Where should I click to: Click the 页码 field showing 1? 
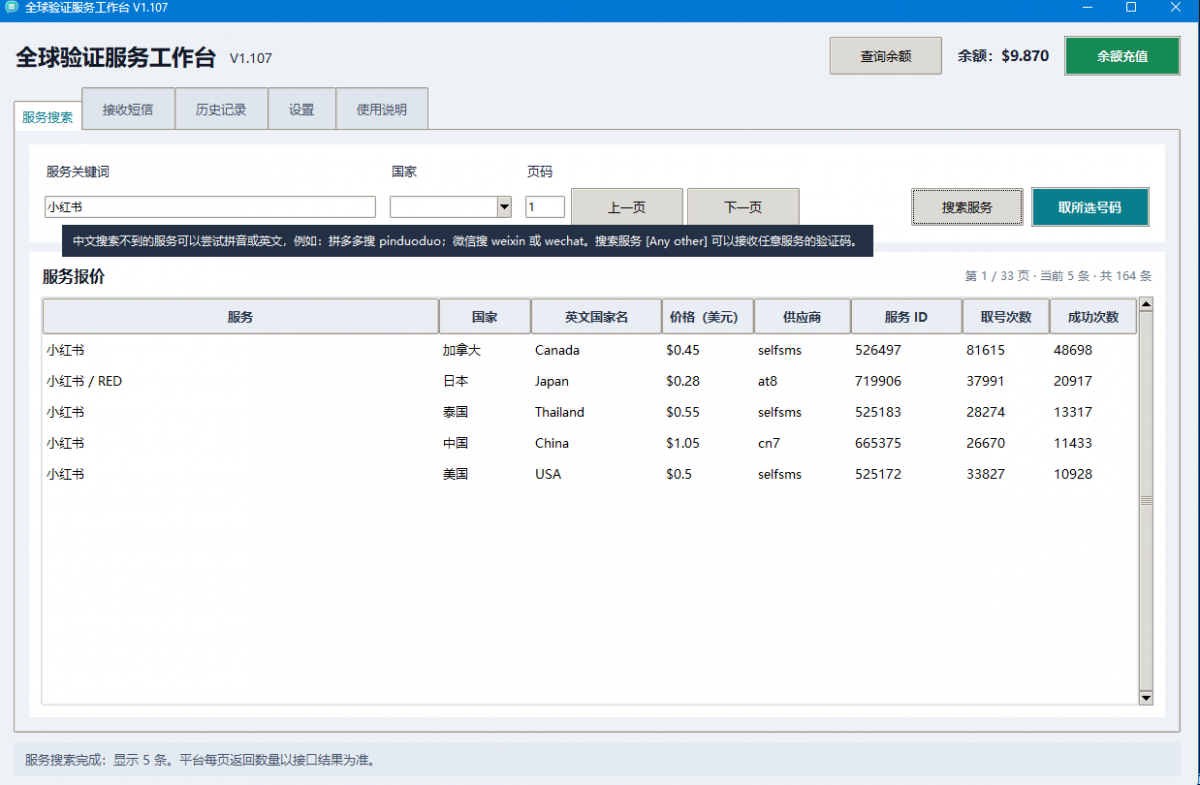click(x=545, y=207)
